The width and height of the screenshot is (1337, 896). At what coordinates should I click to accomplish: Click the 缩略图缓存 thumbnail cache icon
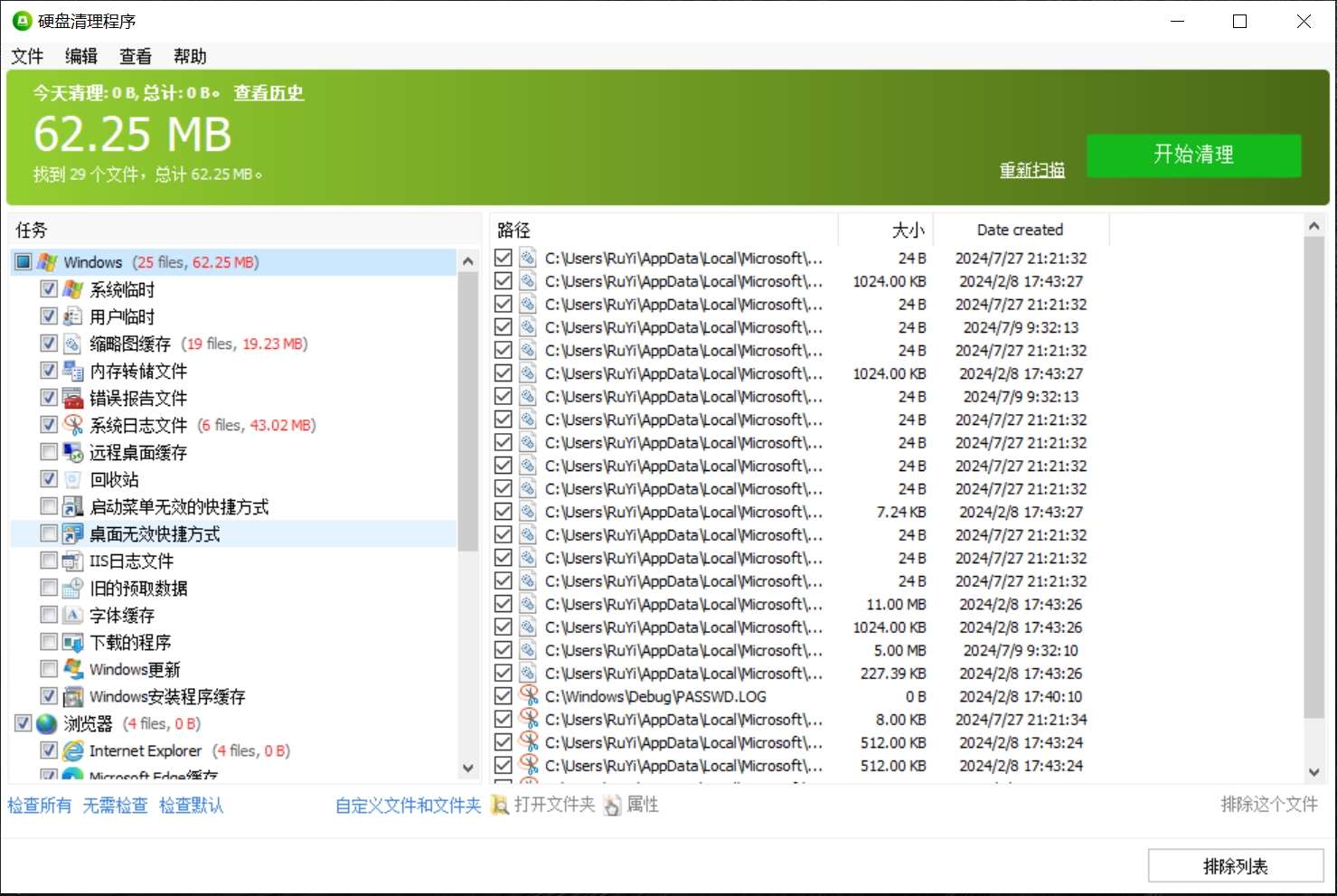click(x=72, y=344)
